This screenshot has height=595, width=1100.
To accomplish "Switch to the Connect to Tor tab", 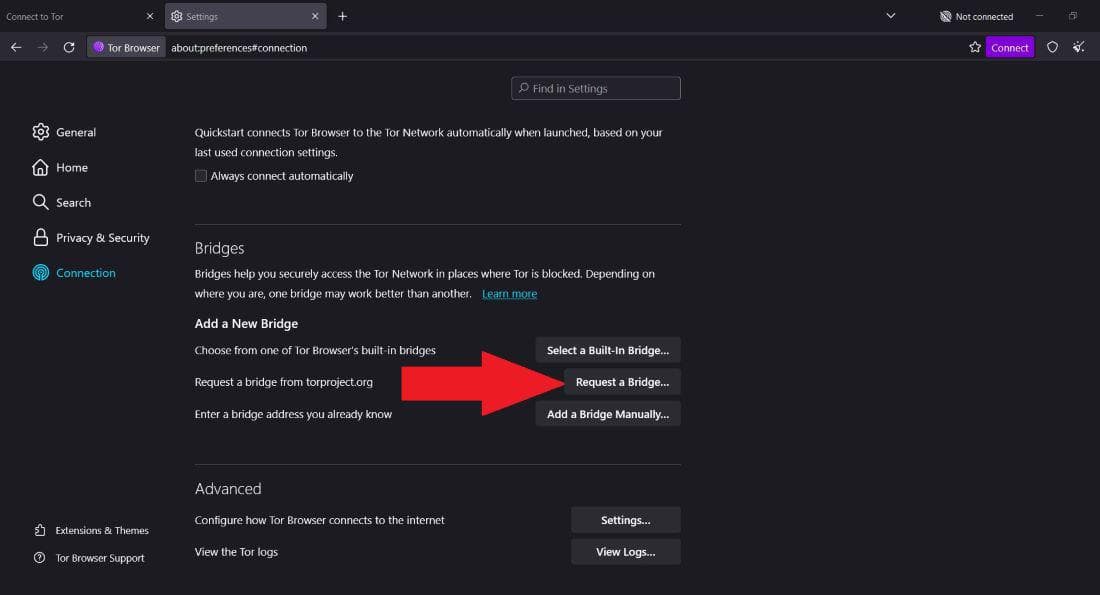I will [79, 16].
